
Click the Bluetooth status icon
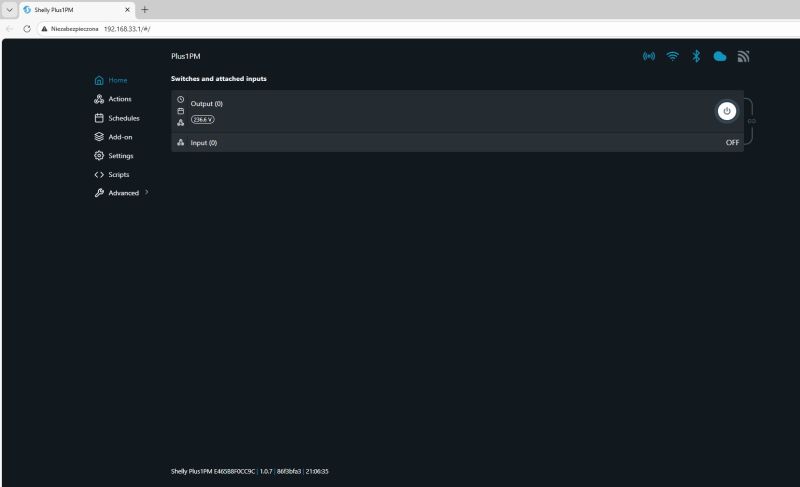click(x=696, y=56)
